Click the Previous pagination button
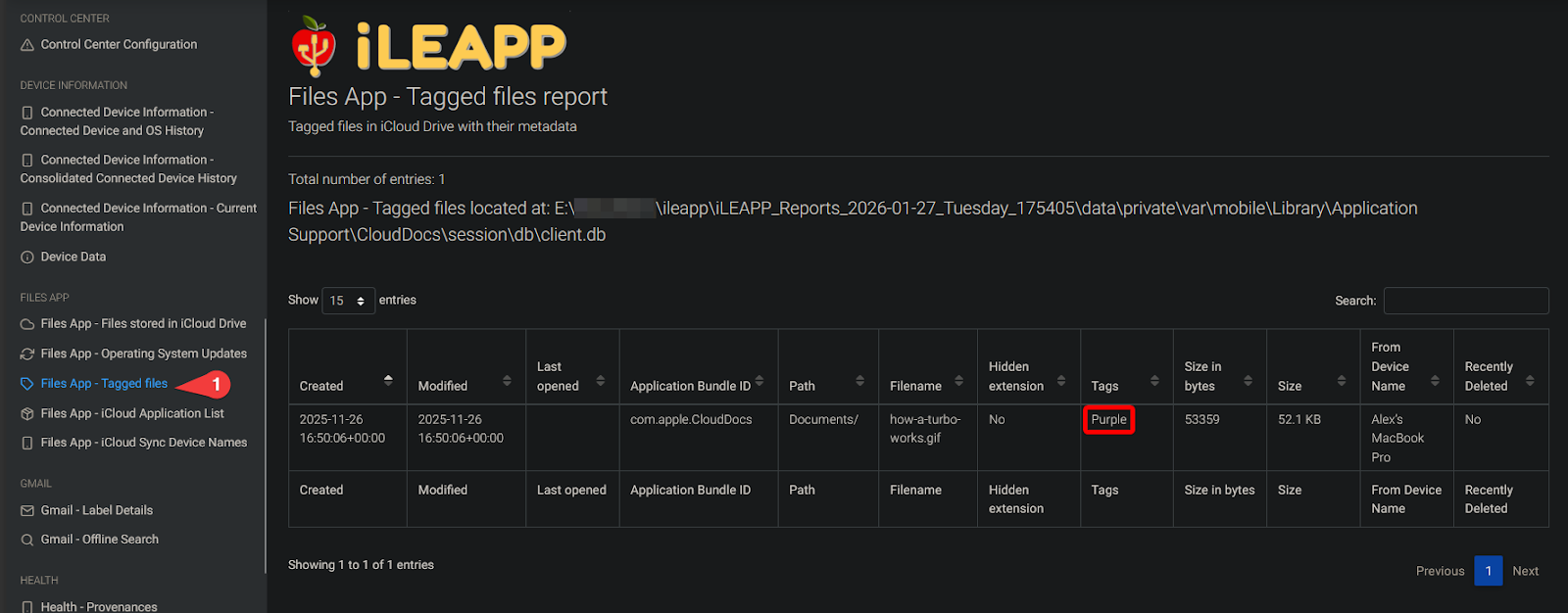 (1440, 571)
